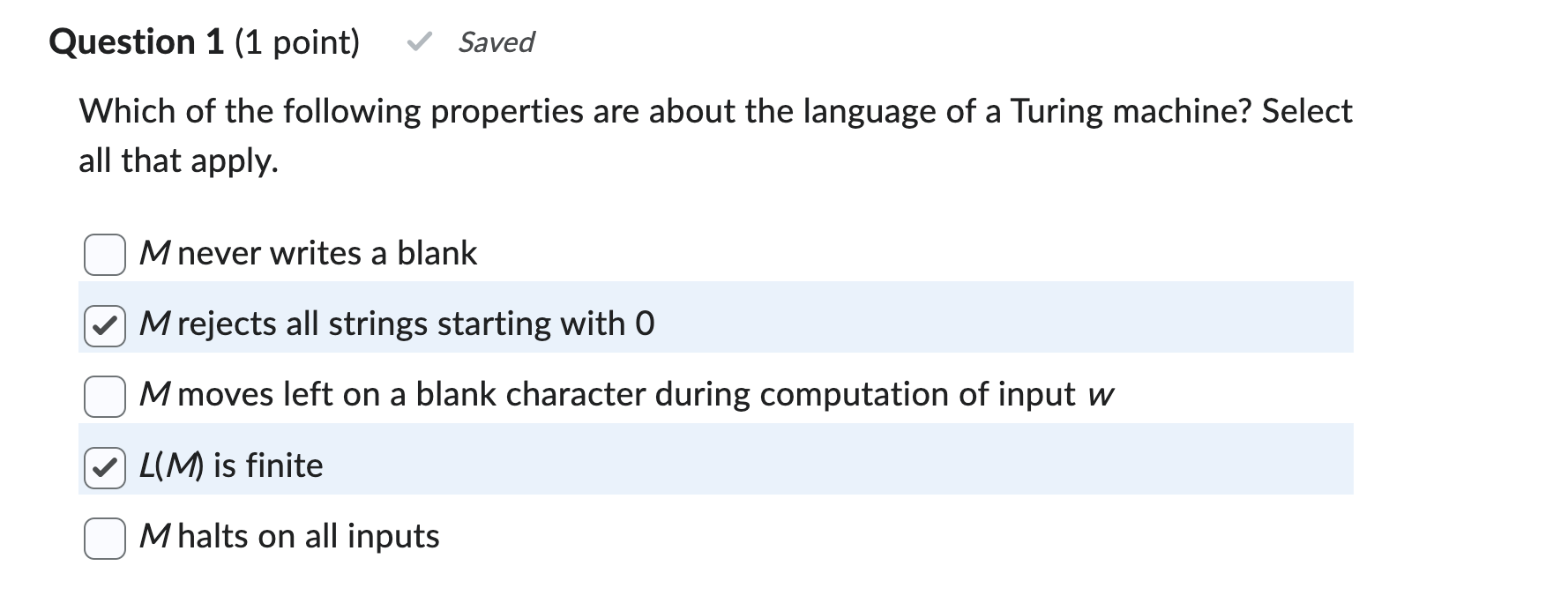Click the 'M moves left on a blank character' label
Screen dimensions: 1568x603
click(x=626, y=395)
